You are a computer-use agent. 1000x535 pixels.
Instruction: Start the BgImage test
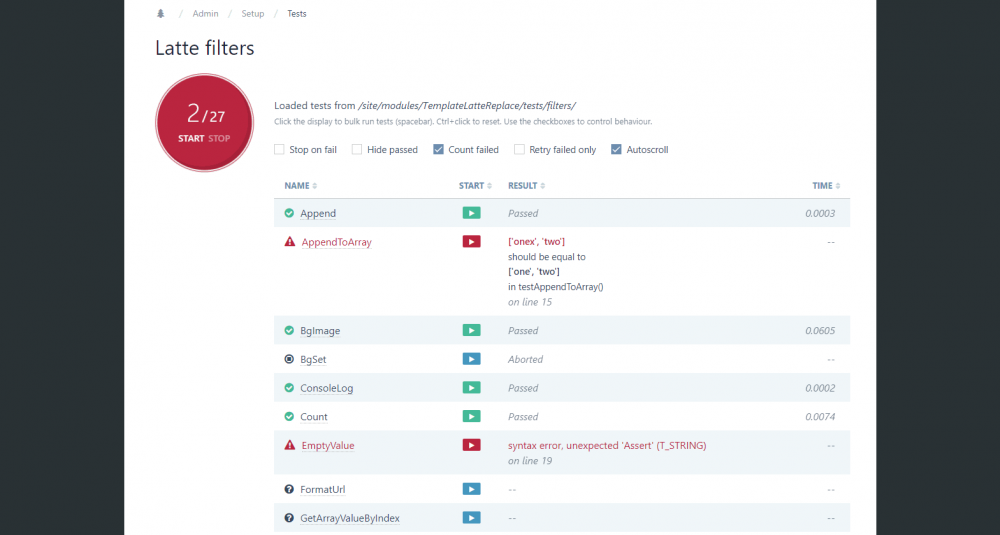pyautogui.click(x=471, y=330)
